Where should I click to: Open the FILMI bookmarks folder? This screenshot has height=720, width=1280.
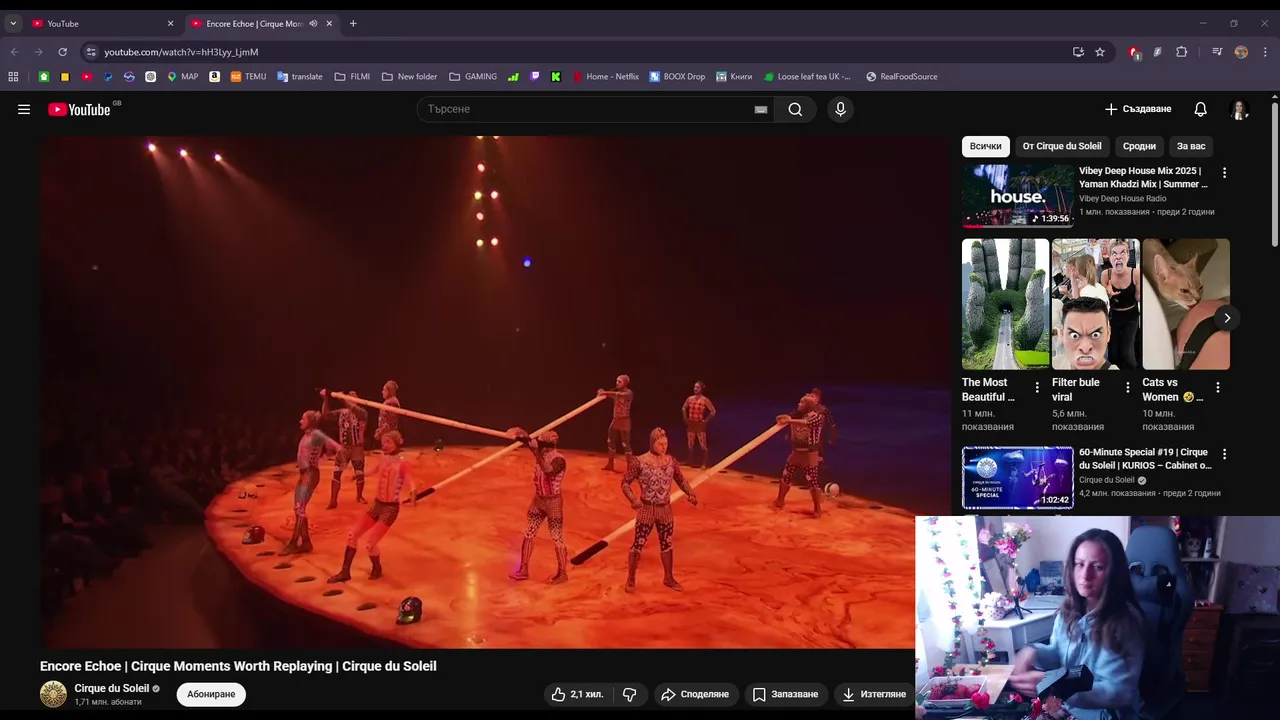coord(352,76)
